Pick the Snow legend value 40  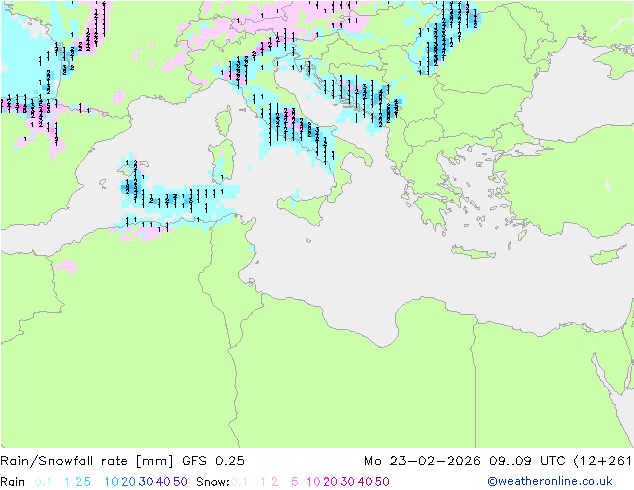pos(365,482)
